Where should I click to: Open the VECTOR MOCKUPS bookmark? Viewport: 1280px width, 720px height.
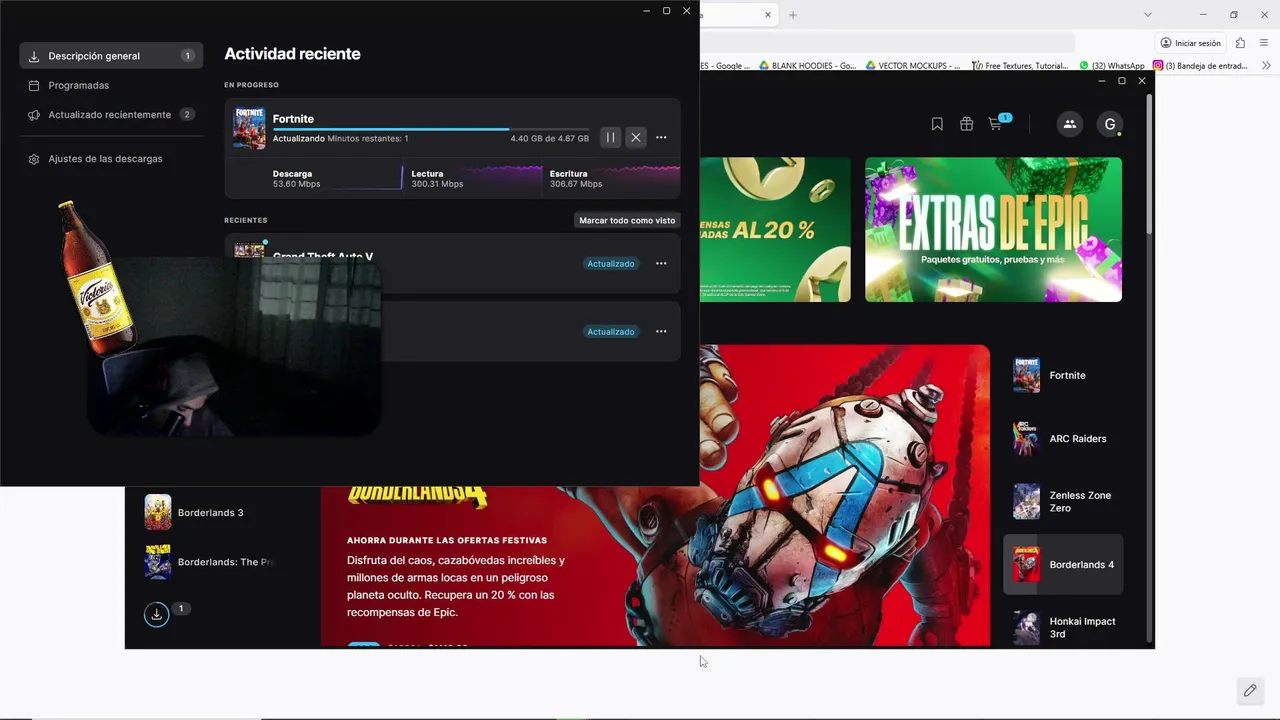pyautogui.click(x=913, y=66)
